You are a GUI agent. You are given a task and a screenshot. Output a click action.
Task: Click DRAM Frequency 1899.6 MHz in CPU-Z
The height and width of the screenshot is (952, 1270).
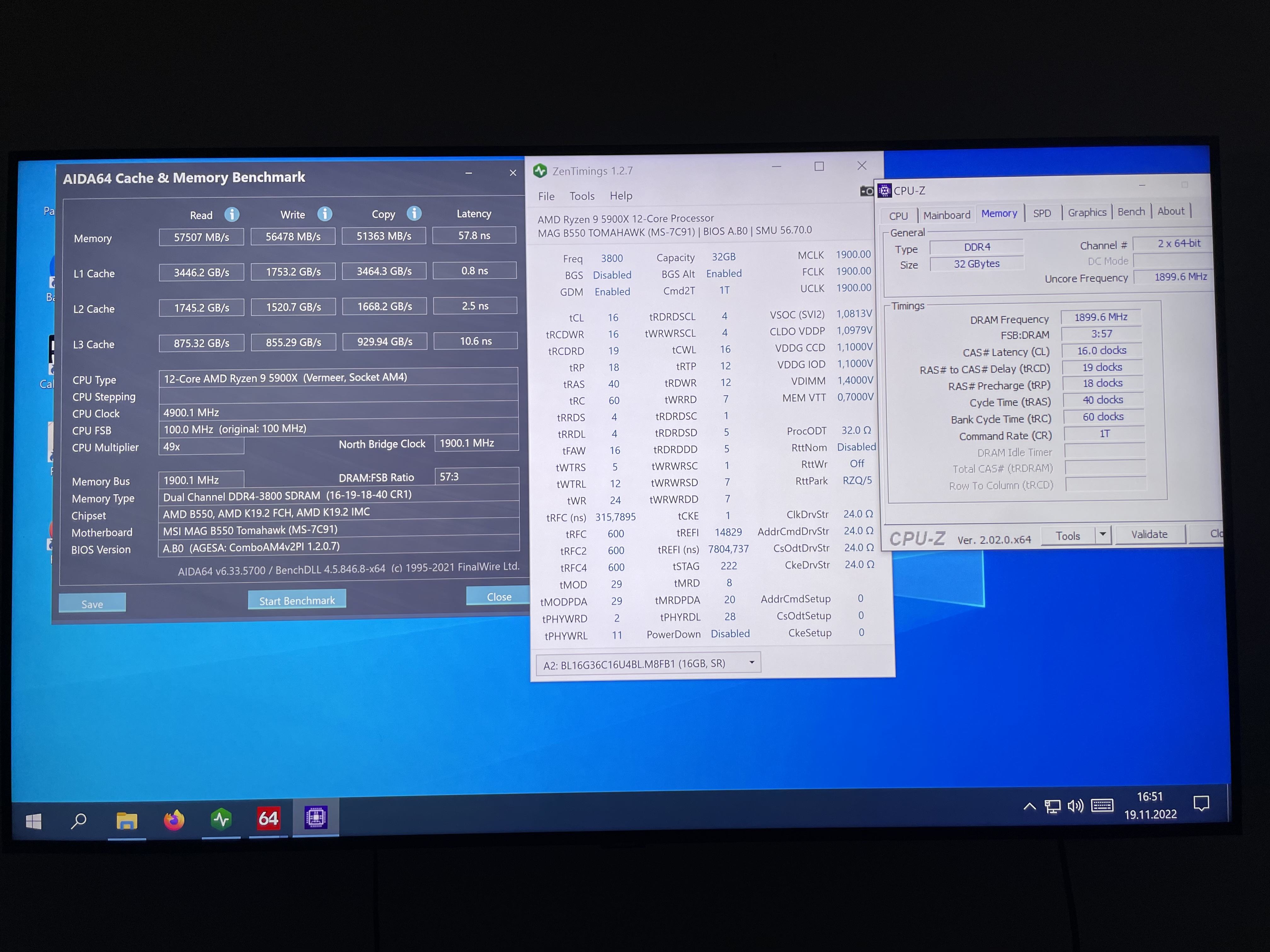click(x=1101, y=317)
